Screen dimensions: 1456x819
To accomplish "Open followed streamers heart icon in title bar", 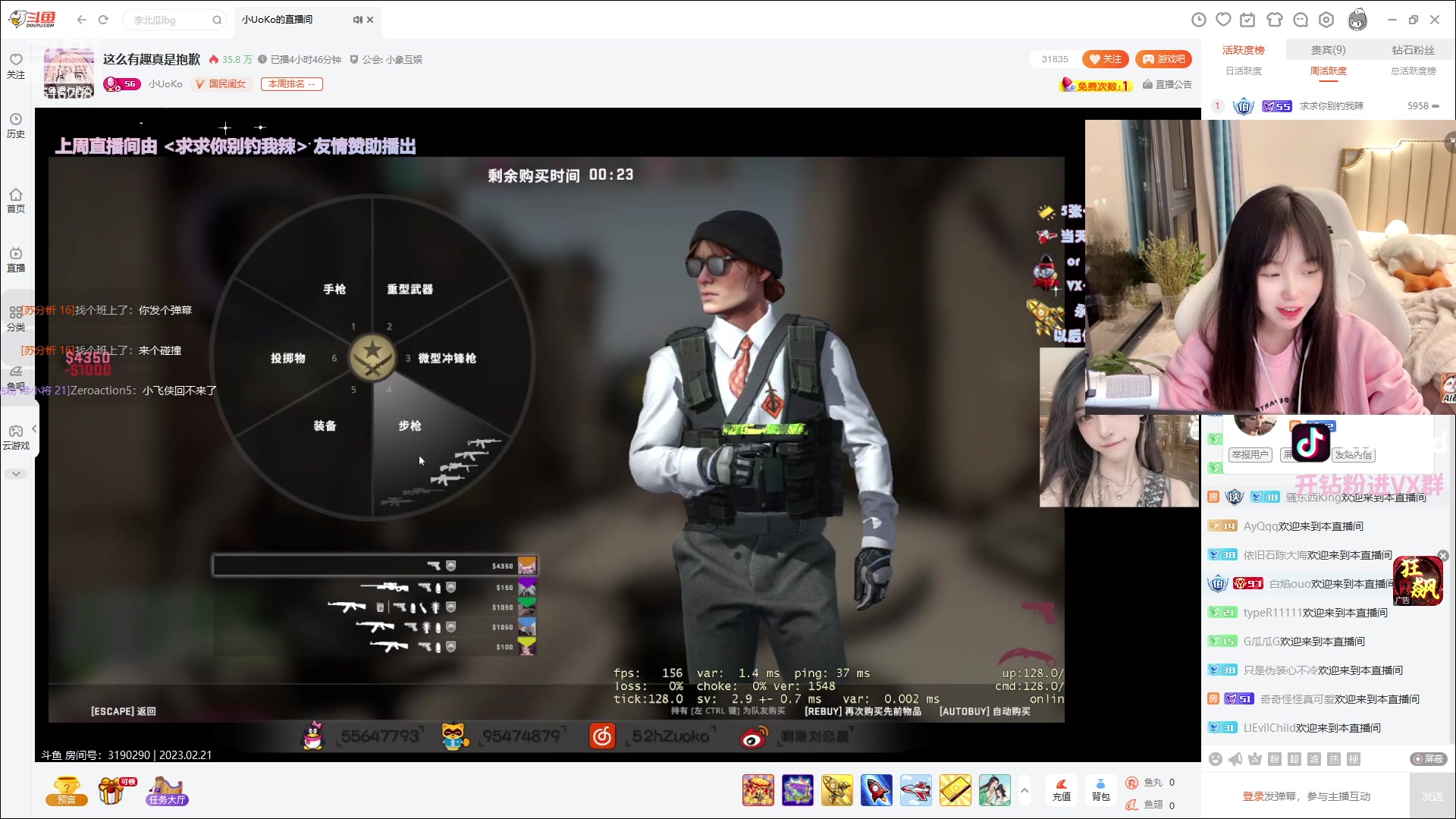I will click(x=1223, y=20).
